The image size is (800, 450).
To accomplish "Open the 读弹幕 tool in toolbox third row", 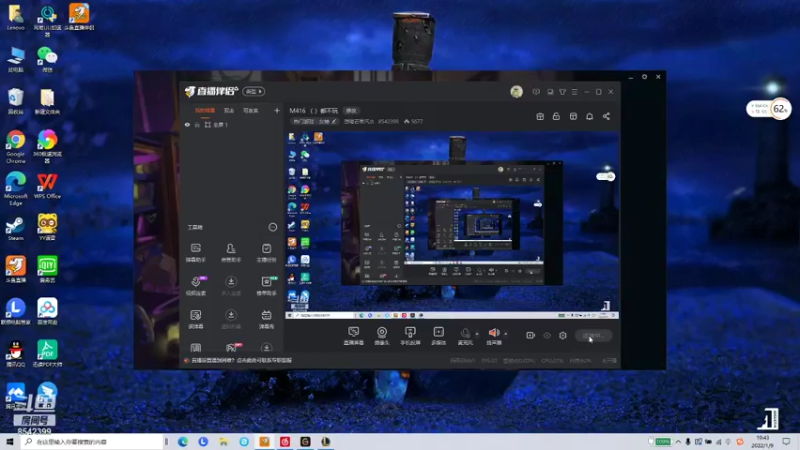I will (x=196, y=319).
